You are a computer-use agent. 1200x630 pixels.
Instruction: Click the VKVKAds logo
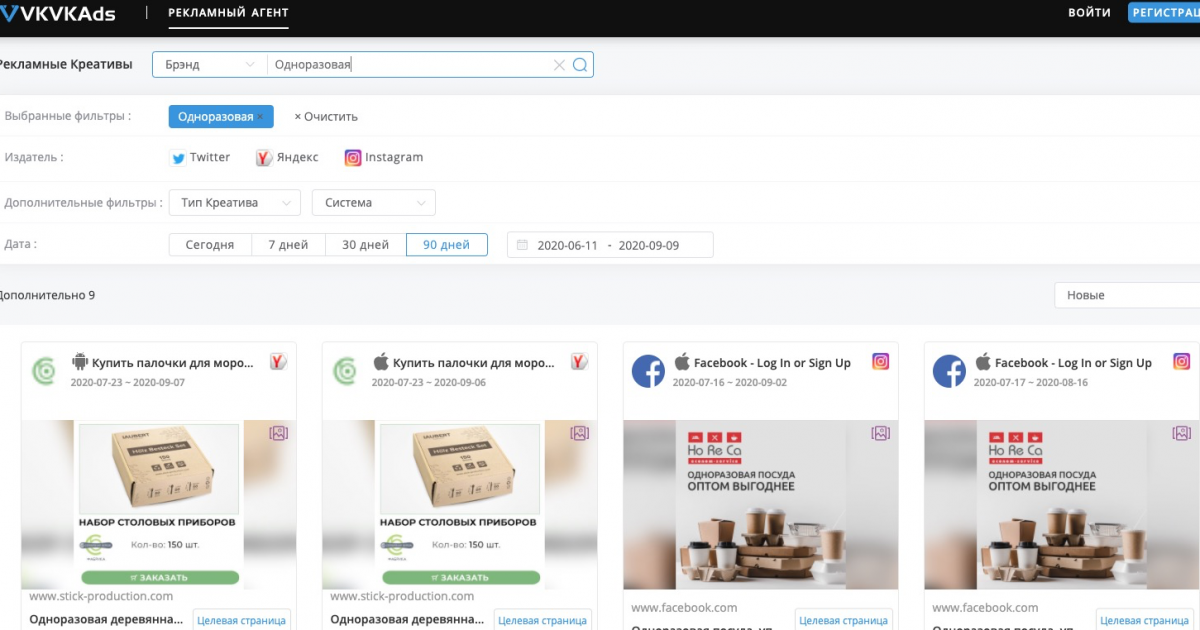pyautogui.click(x=58, y=13)
